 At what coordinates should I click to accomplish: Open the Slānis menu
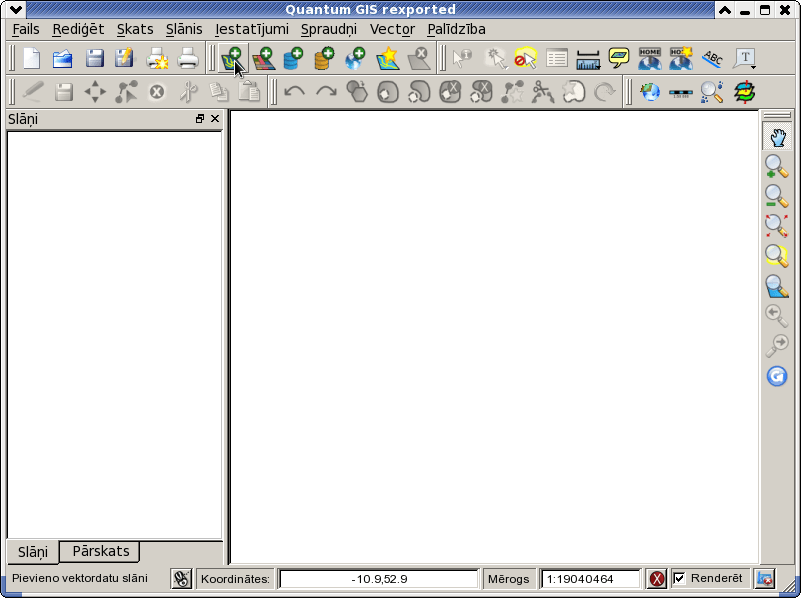184,30
